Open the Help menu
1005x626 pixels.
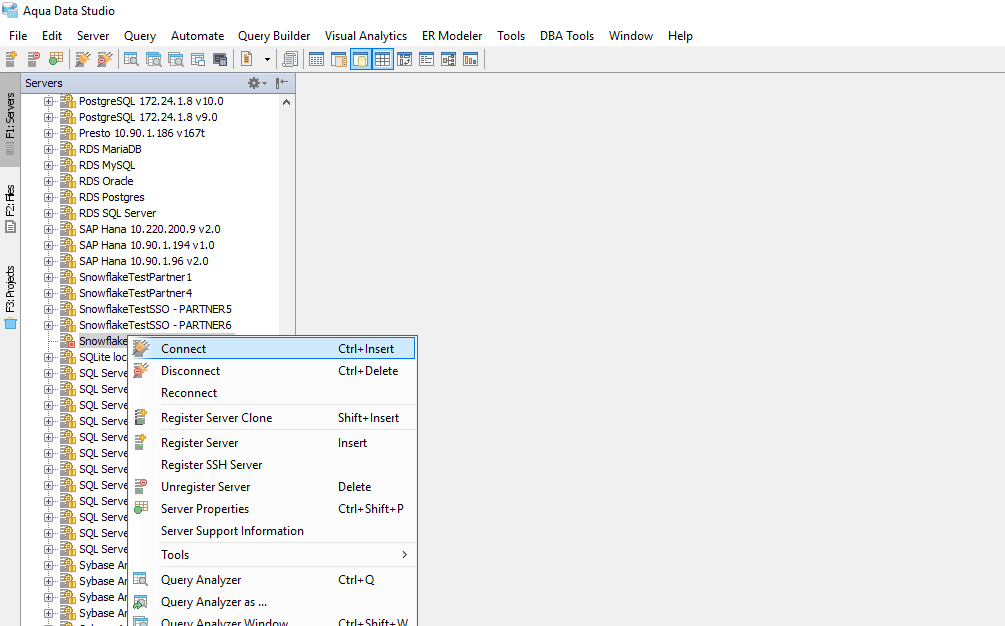(680, 36)
